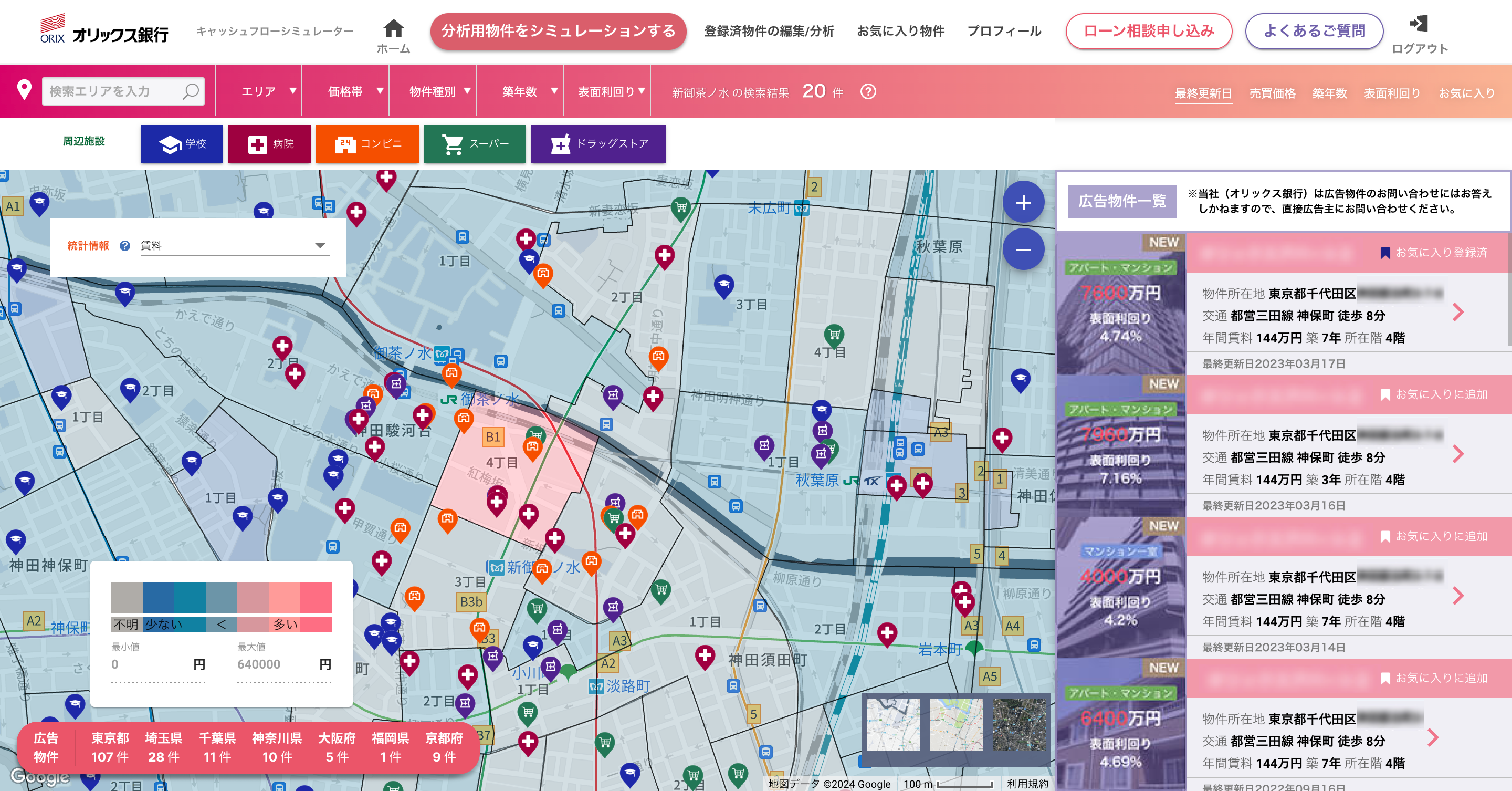Viewport: 1512px width, 791px height.
Task: Open the 表面利回り filter dropdown
Action: pos(607,91)
